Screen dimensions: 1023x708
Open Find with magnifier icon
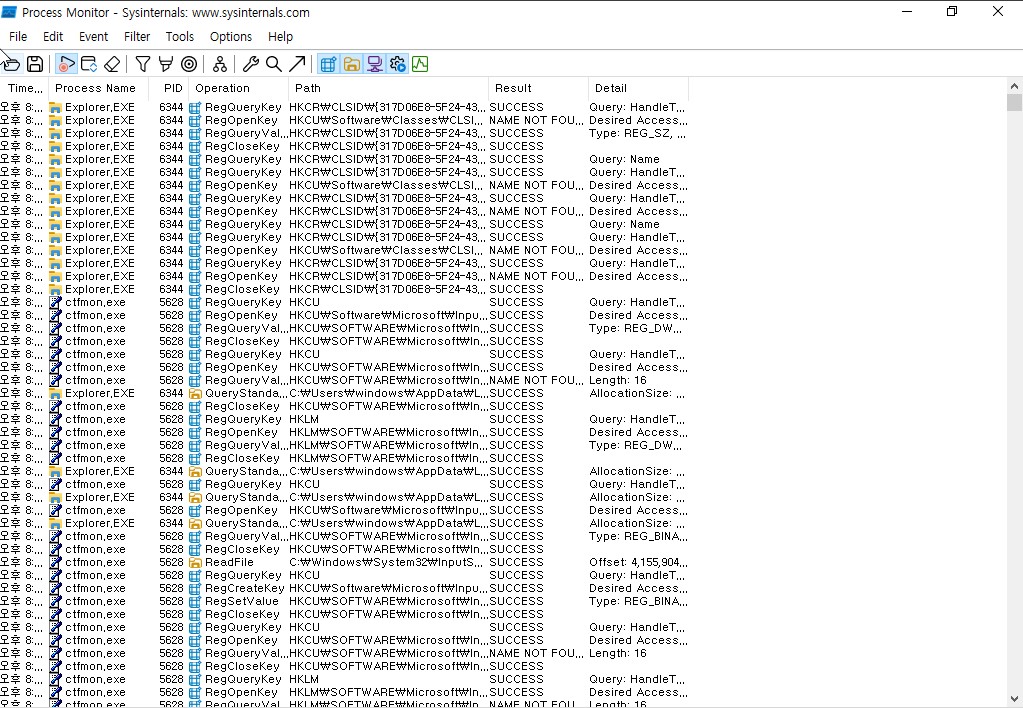pos(274,64)
